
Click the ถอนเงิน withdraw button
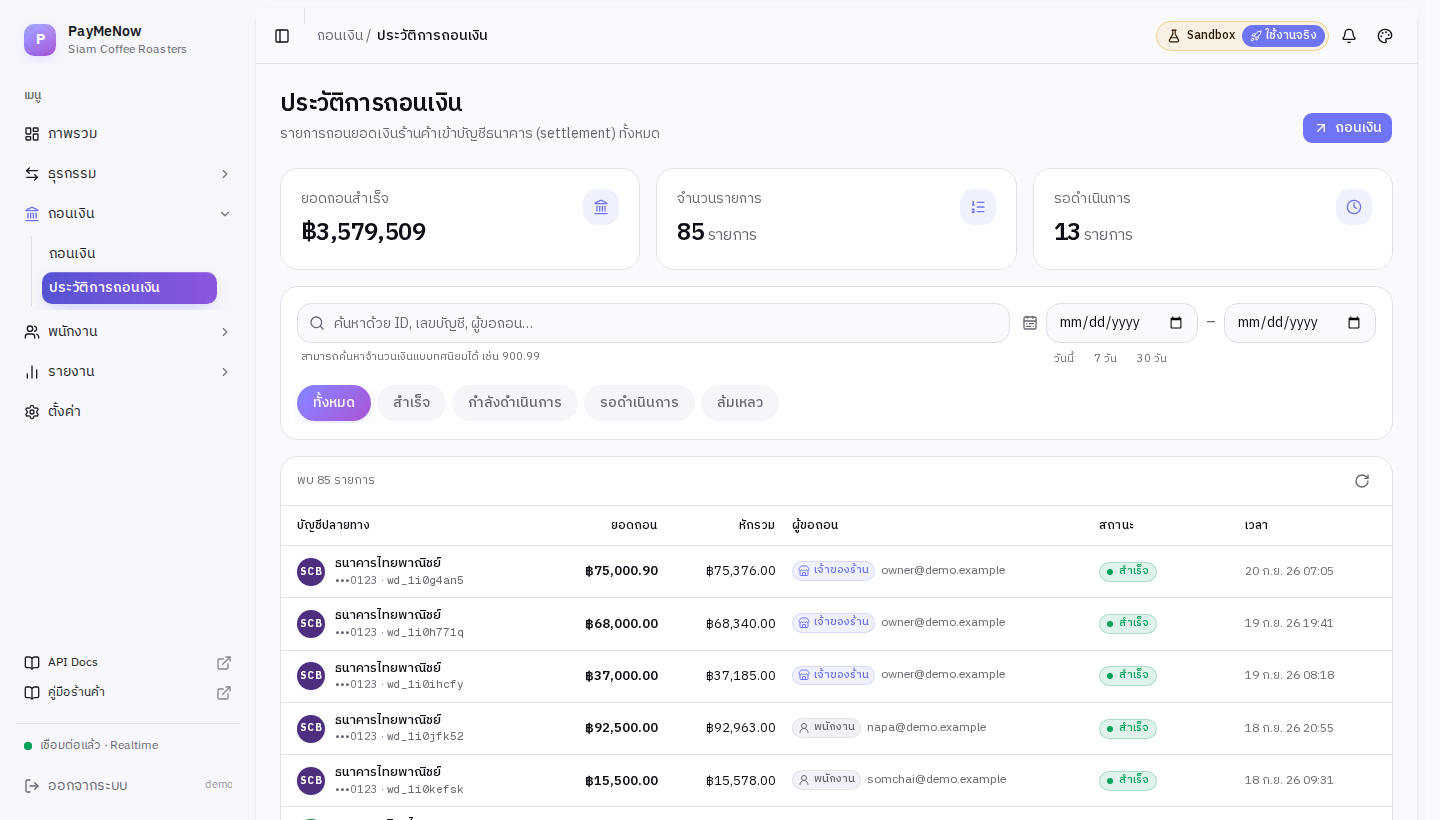(x=1347, y=128)
